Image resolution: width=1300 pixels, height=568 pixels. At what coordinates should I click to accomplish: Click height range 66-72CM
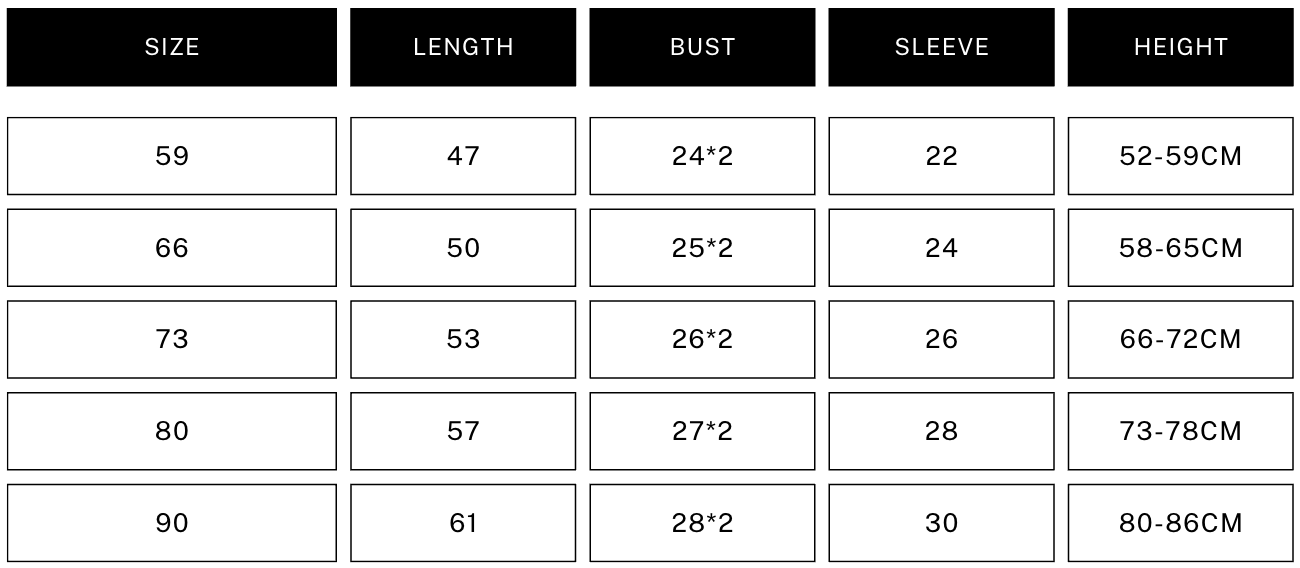pyautogui.click(x=1180, y=340)
